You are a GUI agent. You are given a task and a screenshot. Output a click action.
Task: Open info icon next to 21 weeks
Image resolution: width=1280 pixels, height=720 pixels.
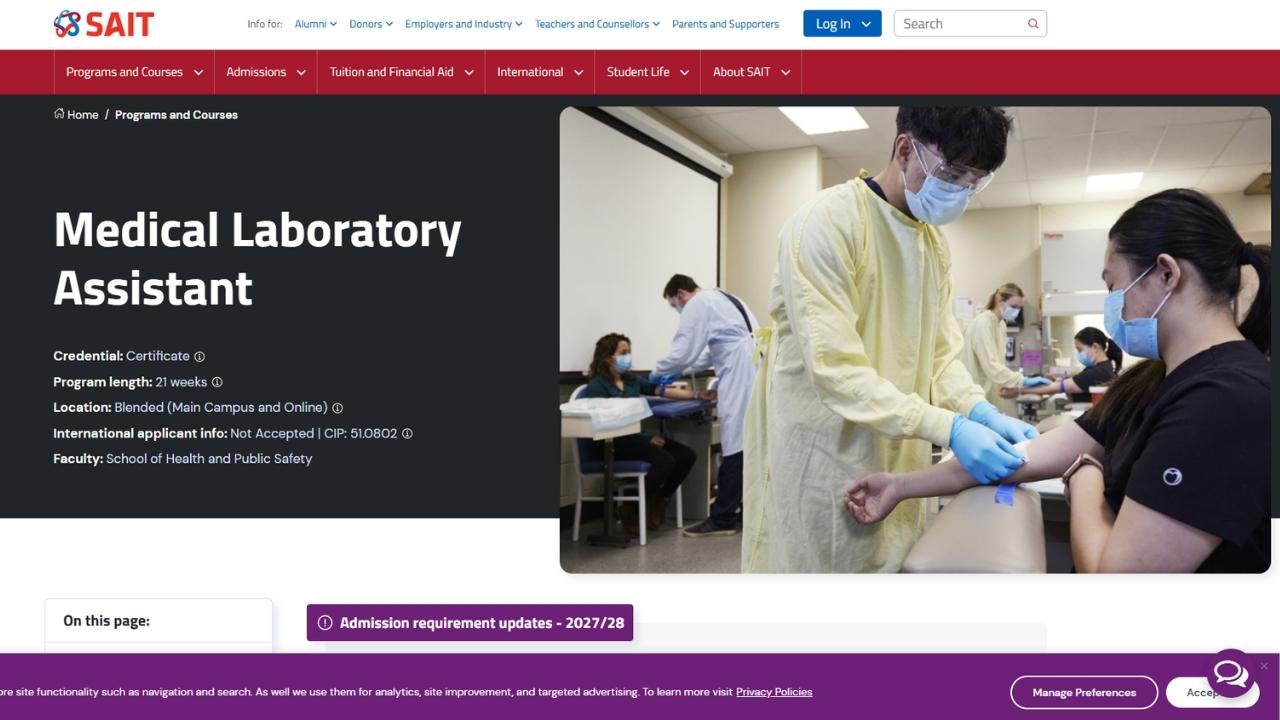217,382
